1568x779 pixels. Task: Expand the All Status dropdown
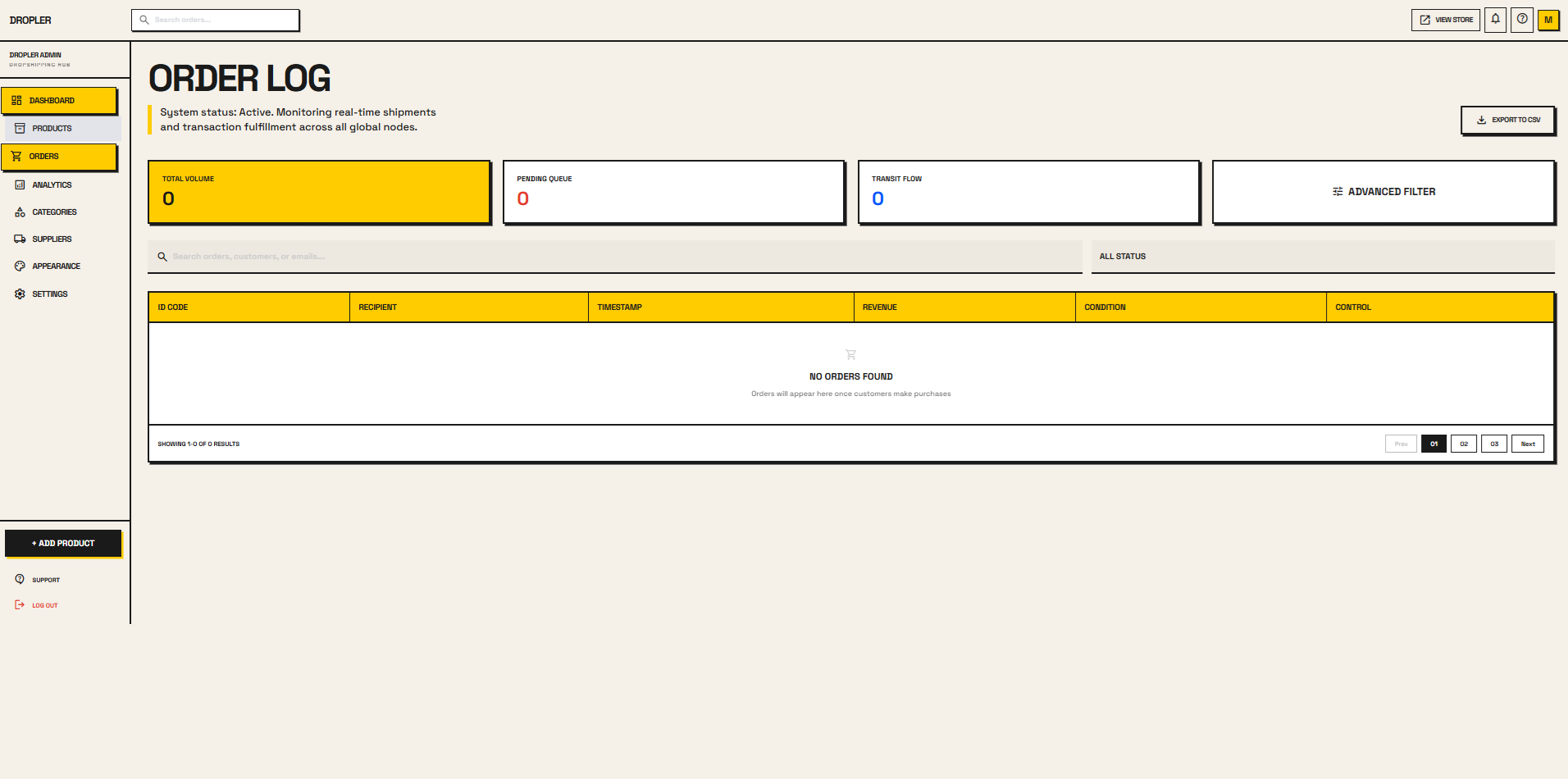[x=1322, y=257]
